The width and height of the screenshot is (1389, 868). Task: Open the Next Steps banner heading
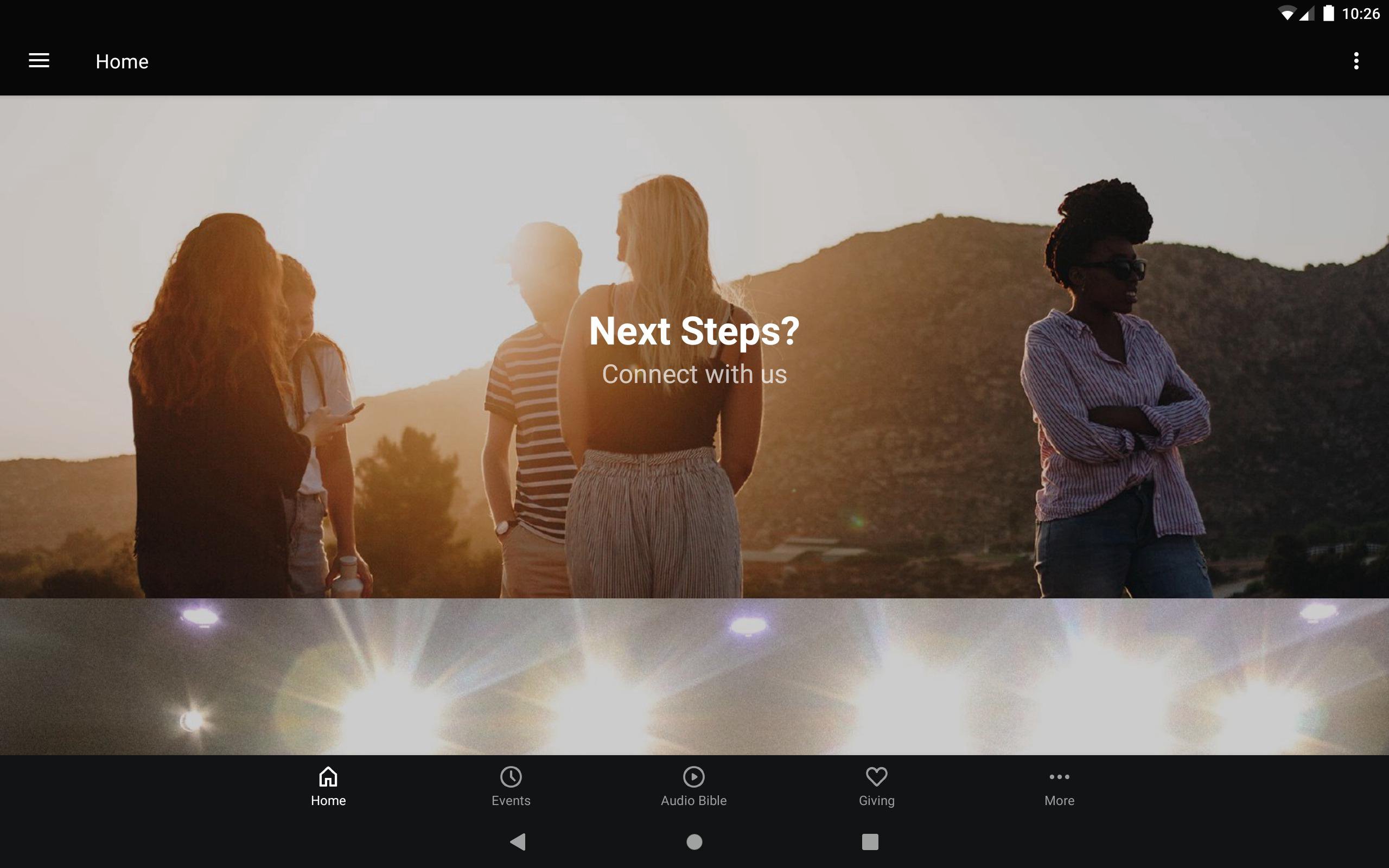694,331
